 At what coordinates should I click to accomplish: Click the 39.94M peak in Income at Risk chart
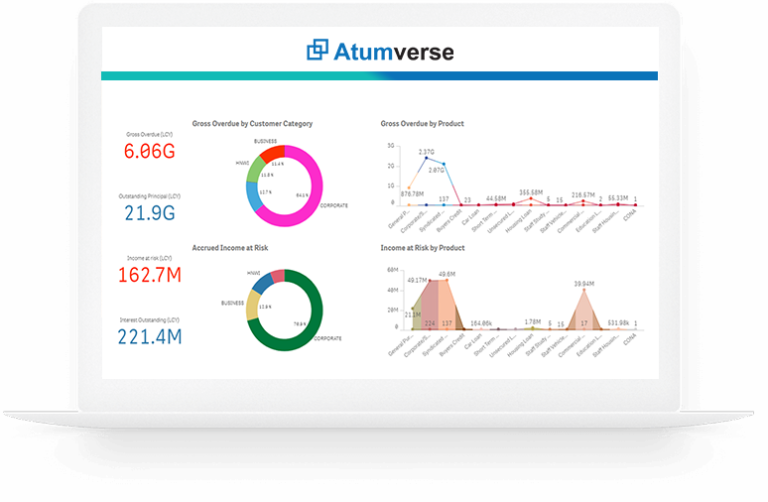586,289
